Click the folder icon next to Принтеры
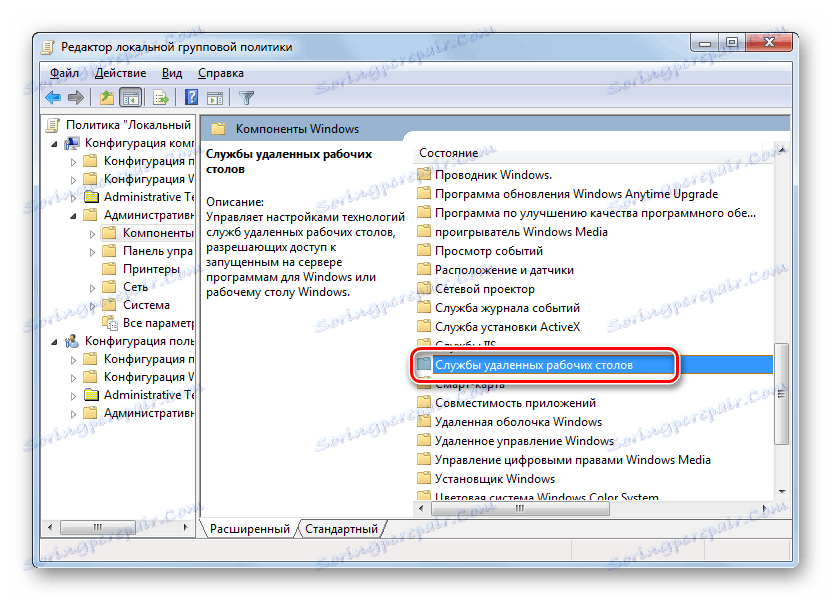This screenshot has width=832, height=601. point(109,268)
